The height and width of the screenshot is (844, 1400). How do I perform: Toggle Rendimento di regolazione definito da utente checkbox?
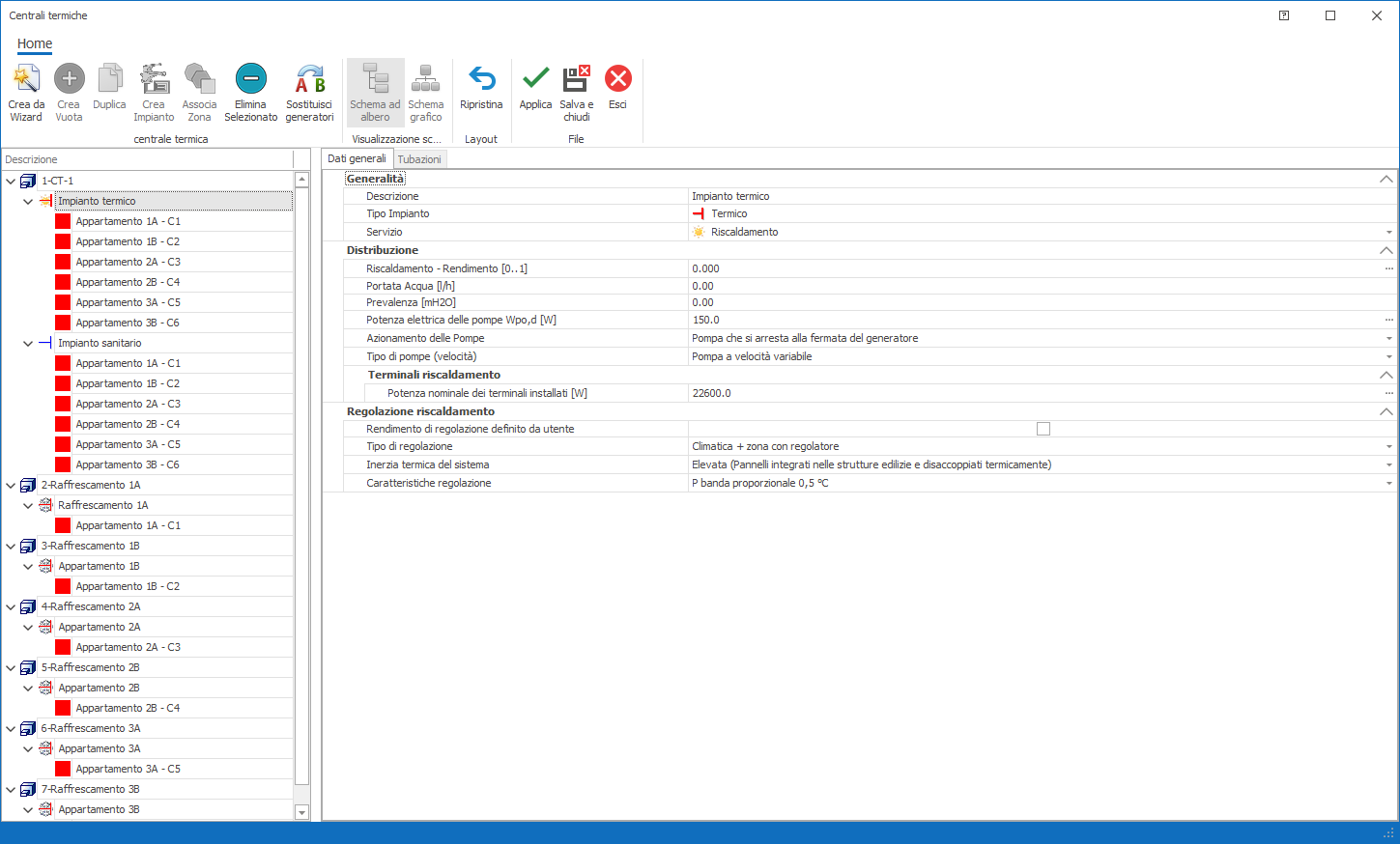point(1043,429)
